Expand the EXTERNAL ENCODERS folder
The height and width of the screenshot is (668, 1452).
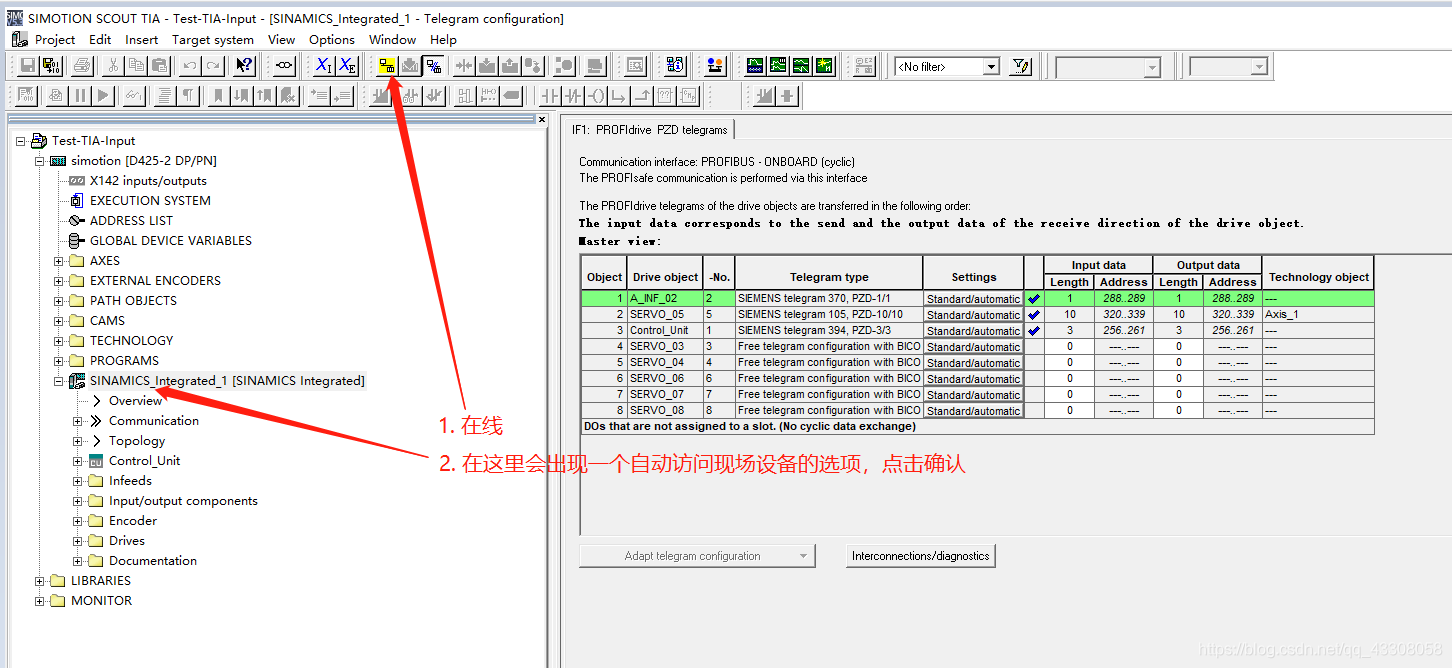[59, 281]
